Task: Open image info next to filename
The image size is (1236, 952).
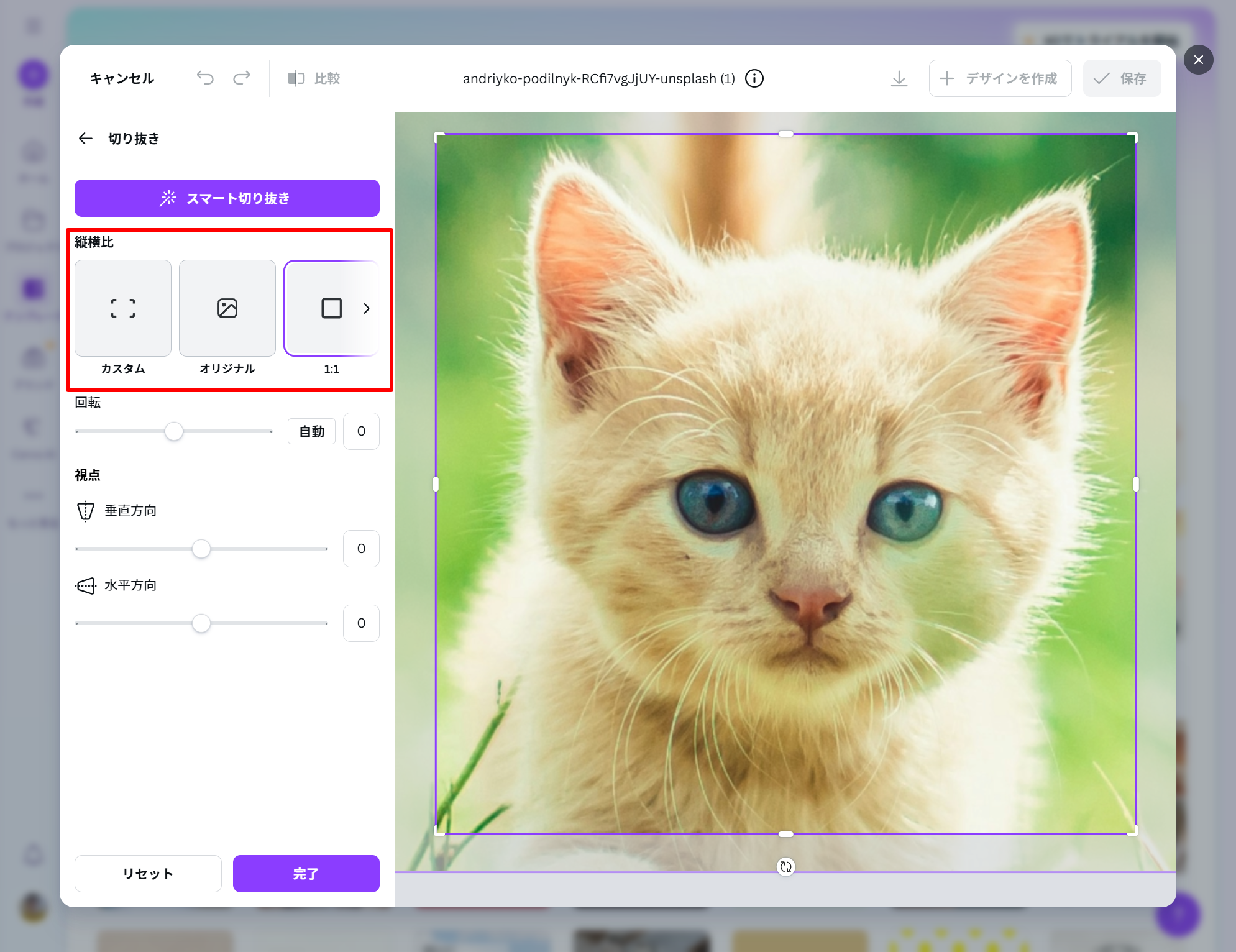Action: pos(754,78)
